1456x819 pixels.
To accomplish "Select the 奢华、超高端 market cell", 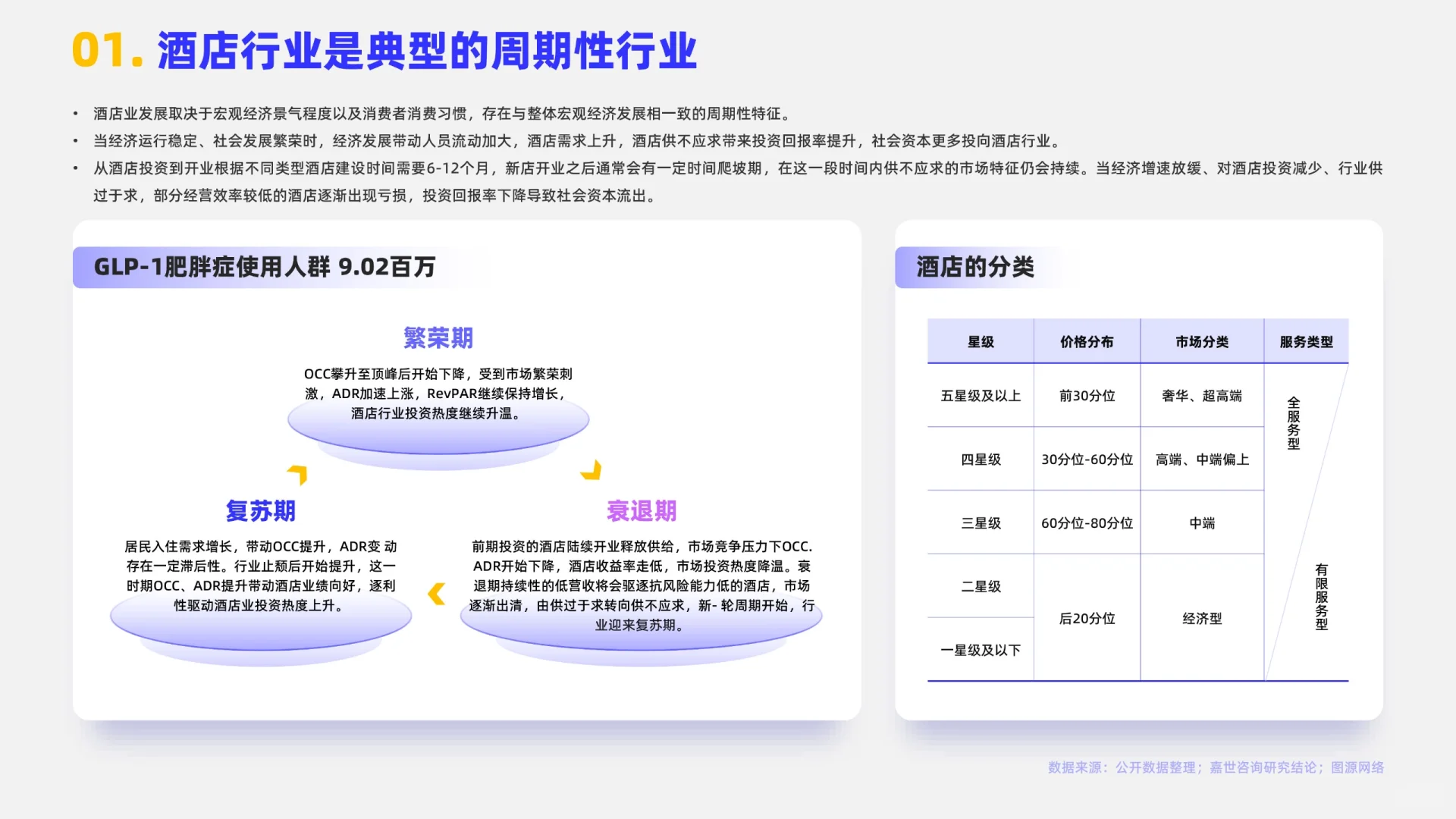I will click(x=1202, y=396).
